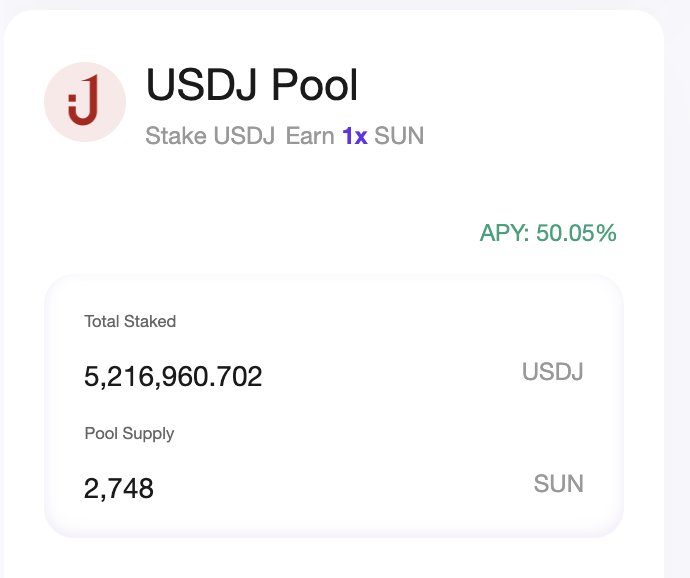Open the USDJ Pool title

(252, 85)
